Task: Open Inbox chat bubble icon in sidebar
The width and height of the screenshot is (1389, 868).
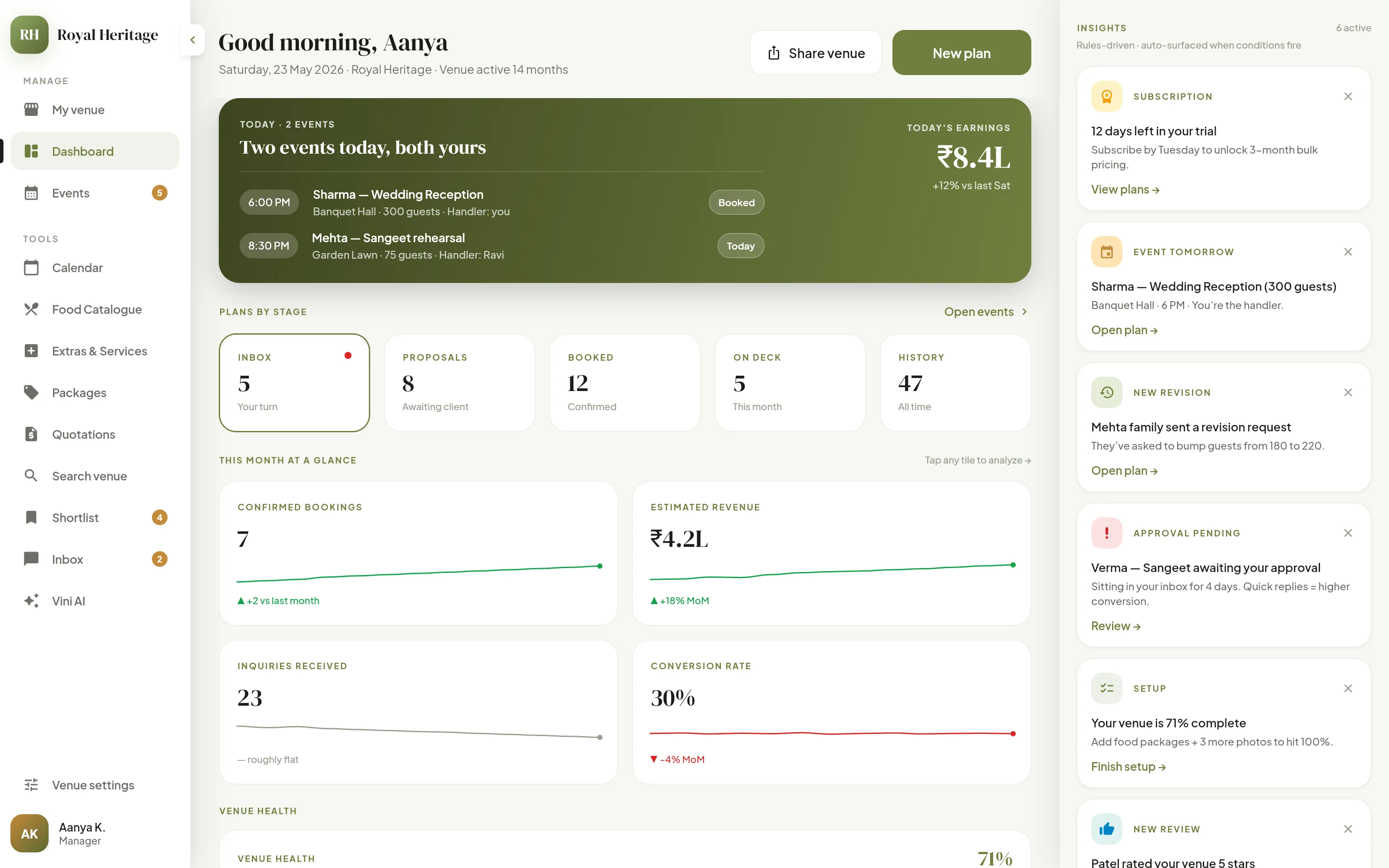Action: [31, 559]
